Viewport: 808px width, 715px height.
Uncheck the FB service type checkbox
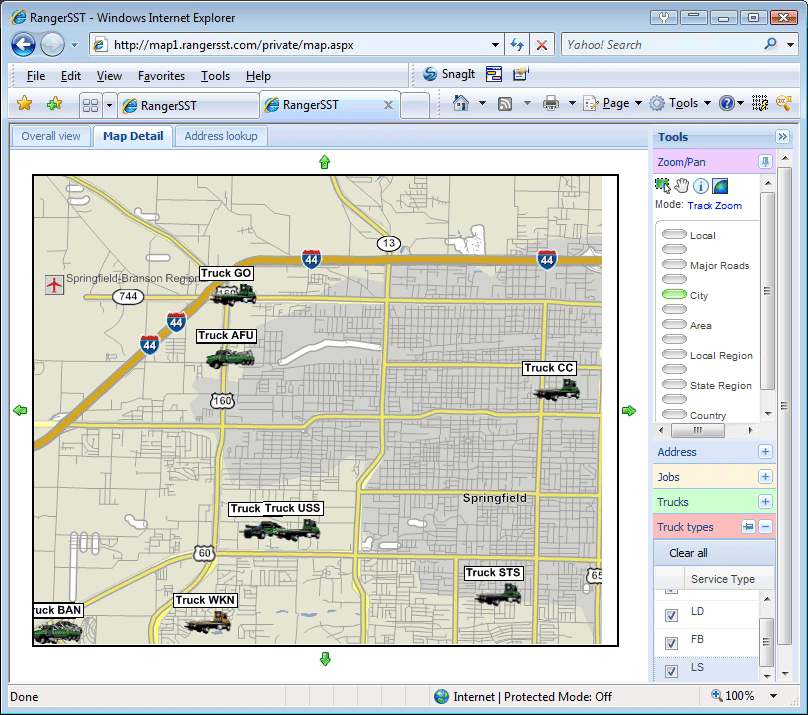point(671,642)
